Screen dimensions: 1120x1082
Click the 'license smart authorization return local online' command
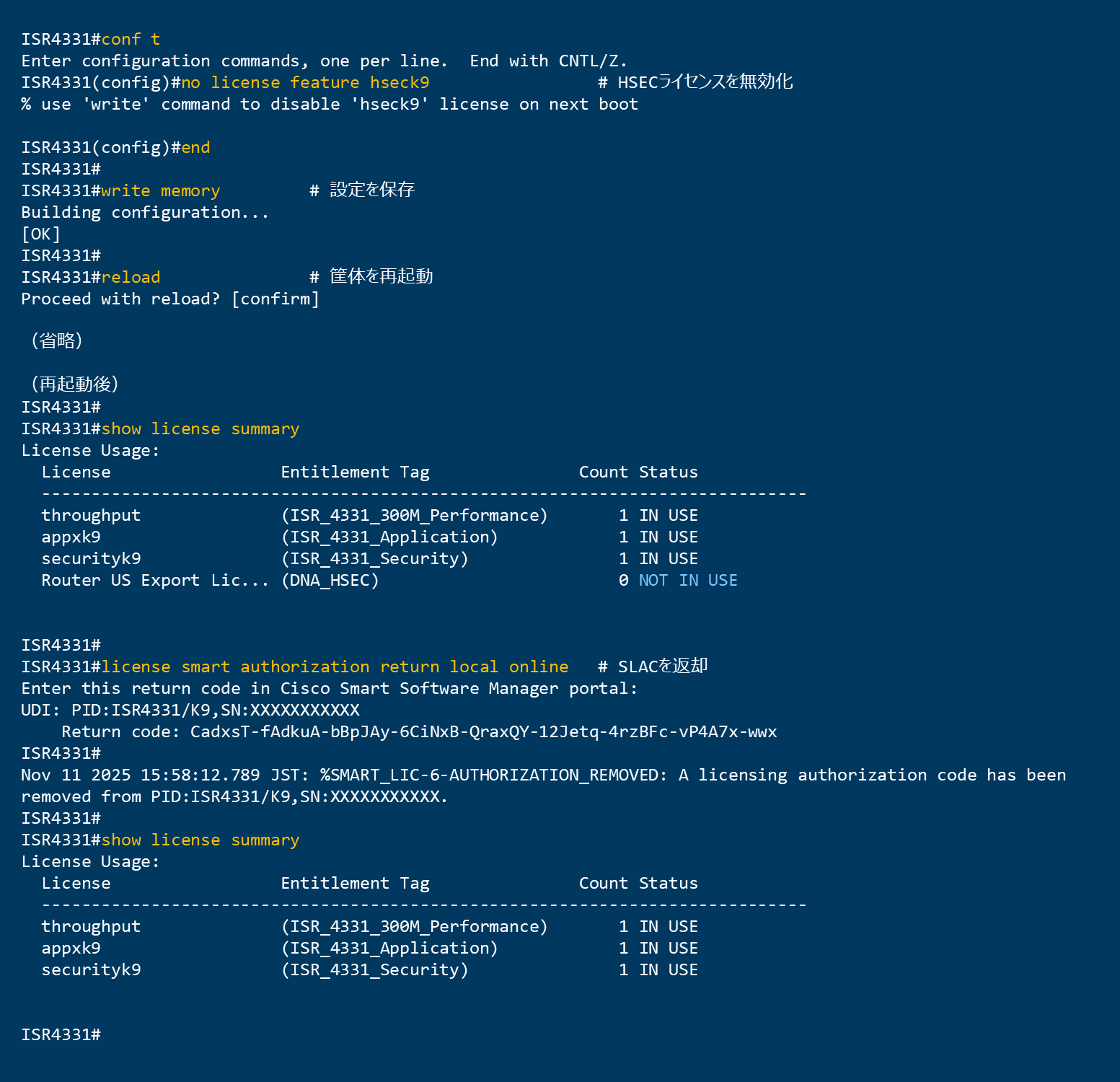[x=335, y=667]
